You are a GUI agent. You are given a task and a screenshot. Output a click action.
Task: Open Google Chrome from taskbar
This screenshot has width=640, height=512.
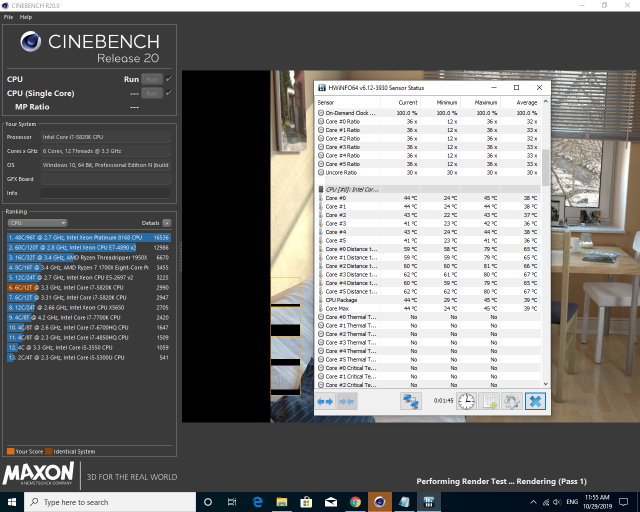tap(355, 502)
